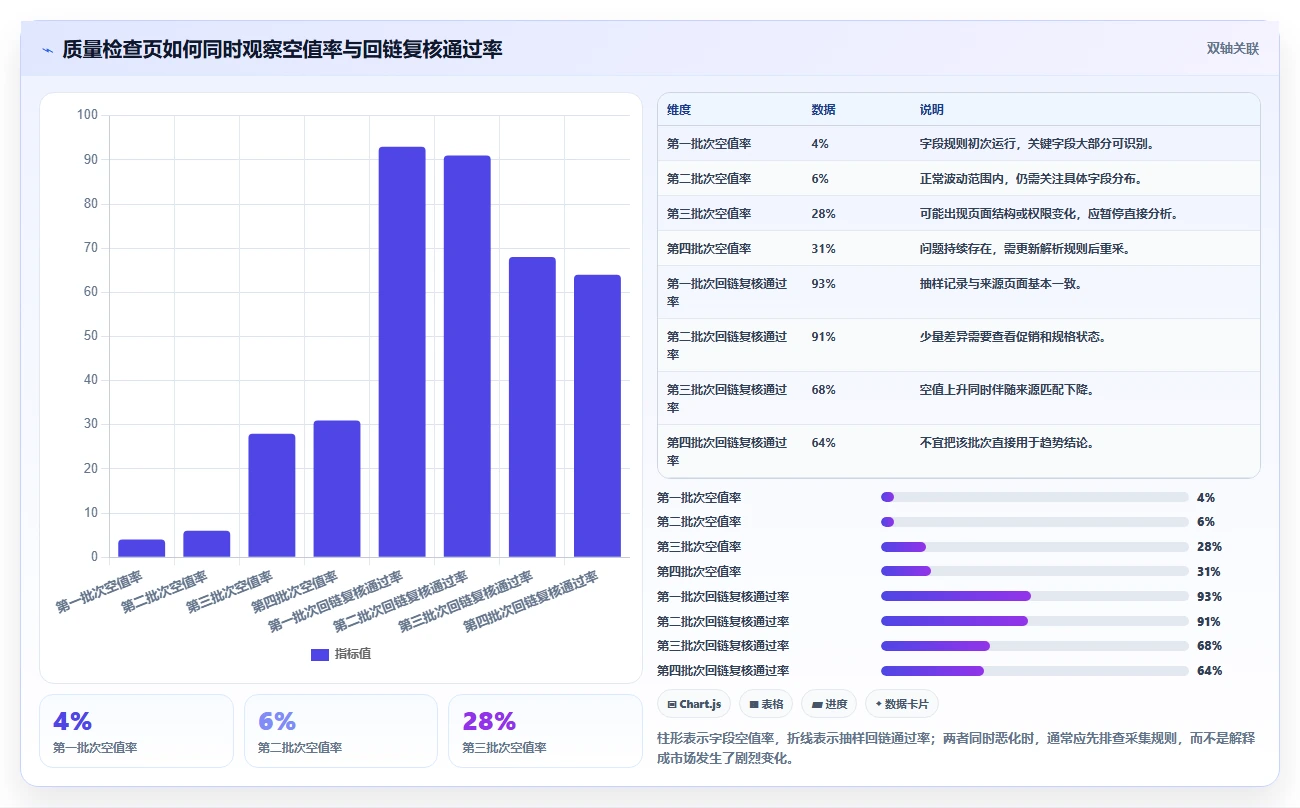The height and width of the screenshot is (808, 1300).
Task: Click the 4% value in the table
Action: tap(820, 144)
